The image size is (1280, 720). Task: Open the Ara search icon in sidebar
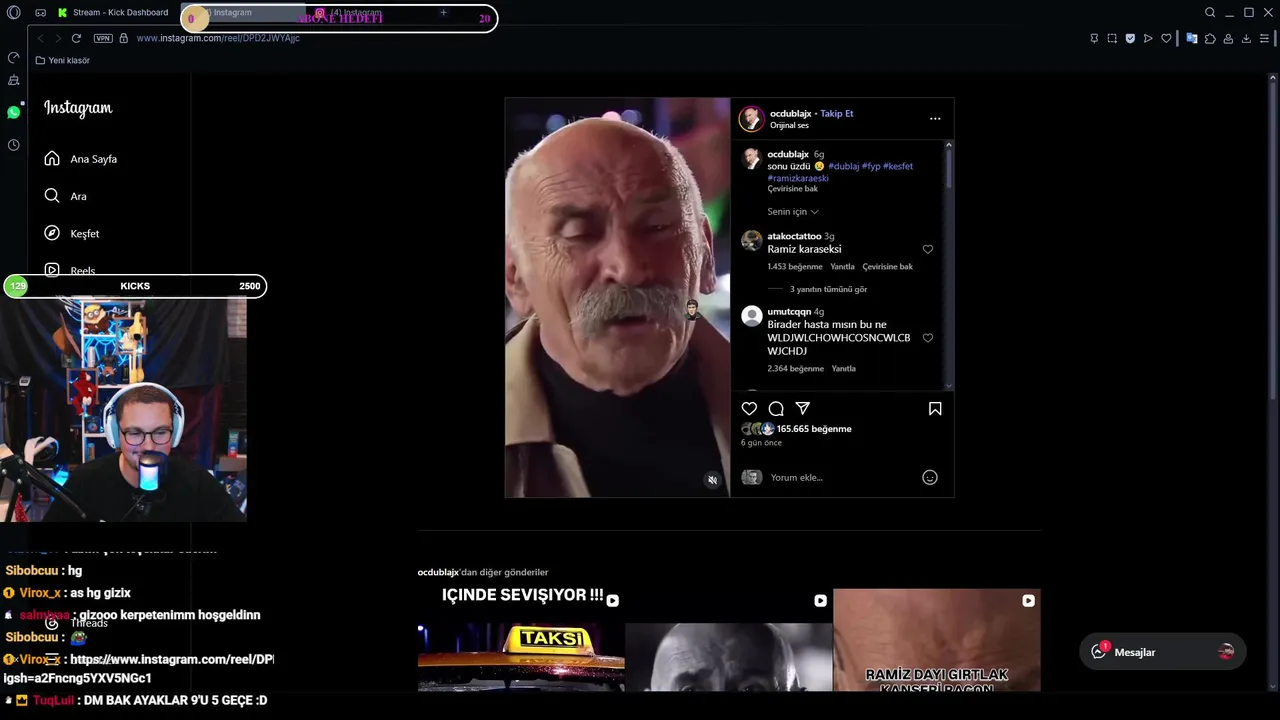pos(52,196)
